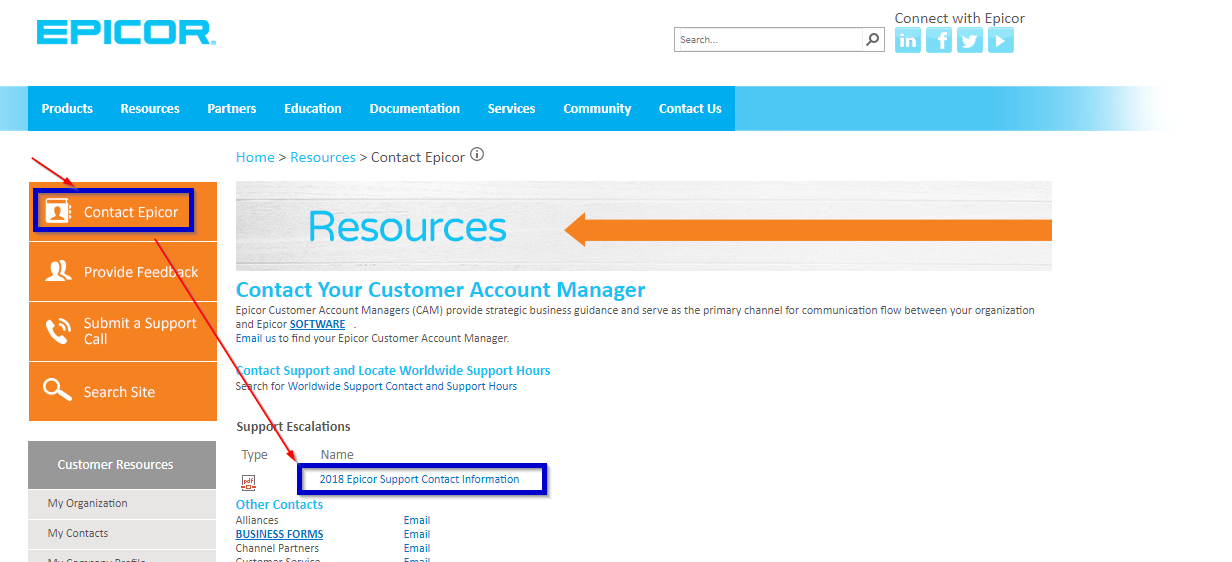Select Contact Epicor sidebar button
Screen dimensions: 1232x562
123,212
